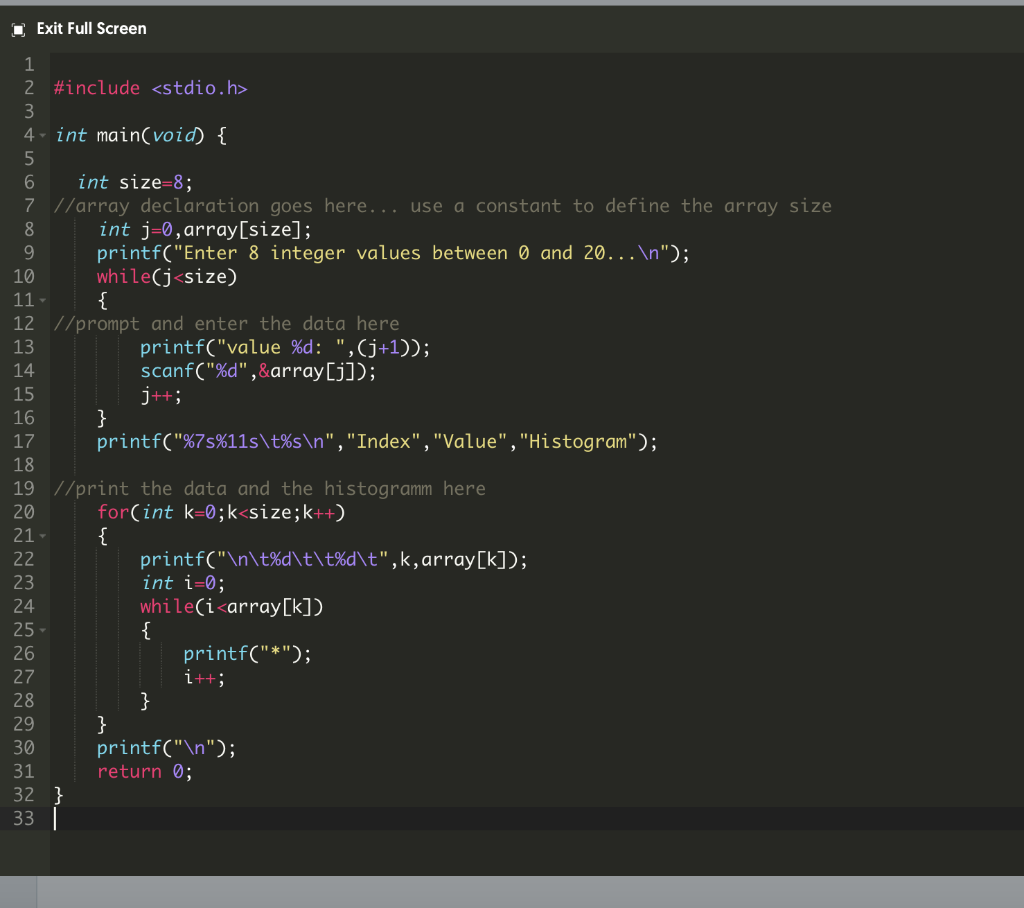Click the 'int size=8;' statement
The width and height of the screenshot is (1024, 908).
[135, 182]
